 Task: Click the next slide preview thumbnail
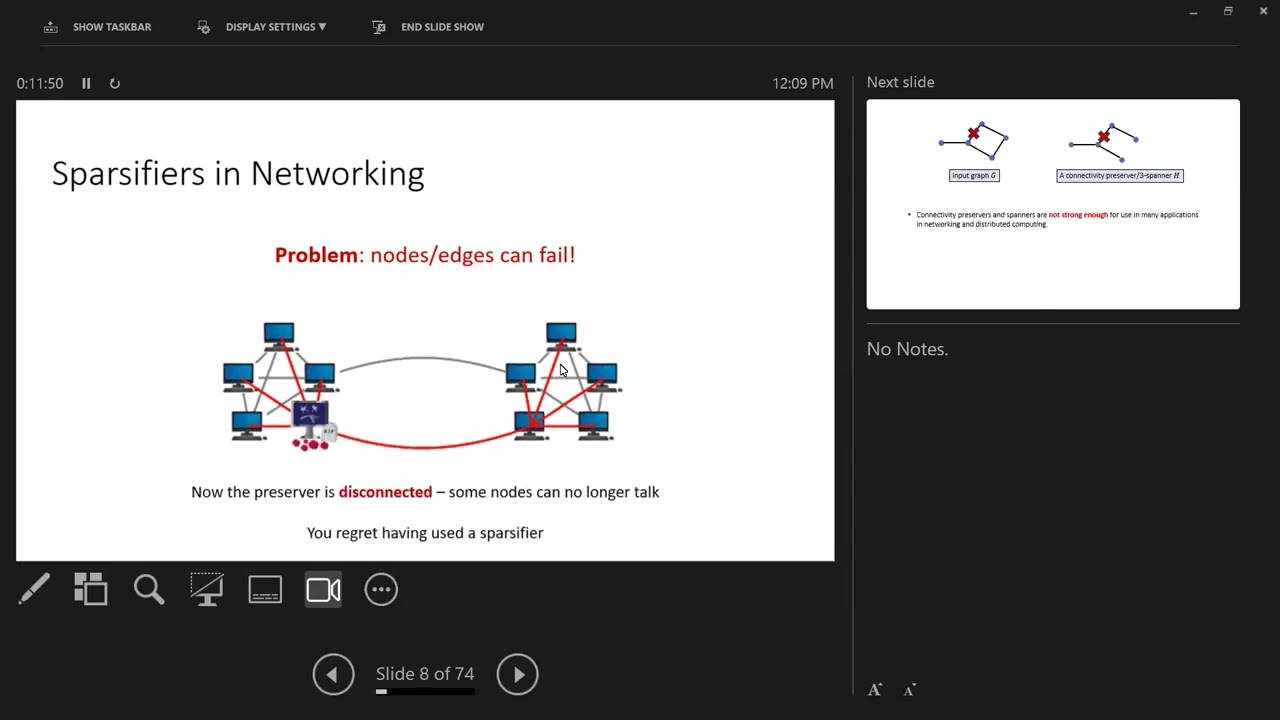pos(1053,204)
